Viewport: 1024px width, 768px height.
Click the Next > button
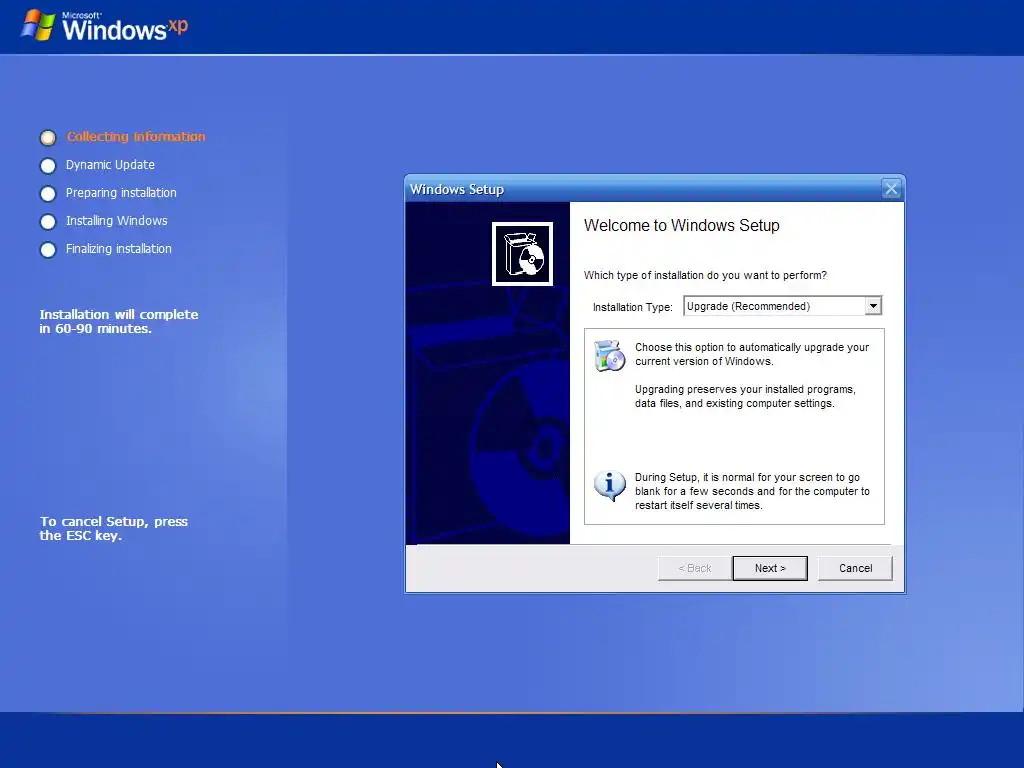pos(770,568)
